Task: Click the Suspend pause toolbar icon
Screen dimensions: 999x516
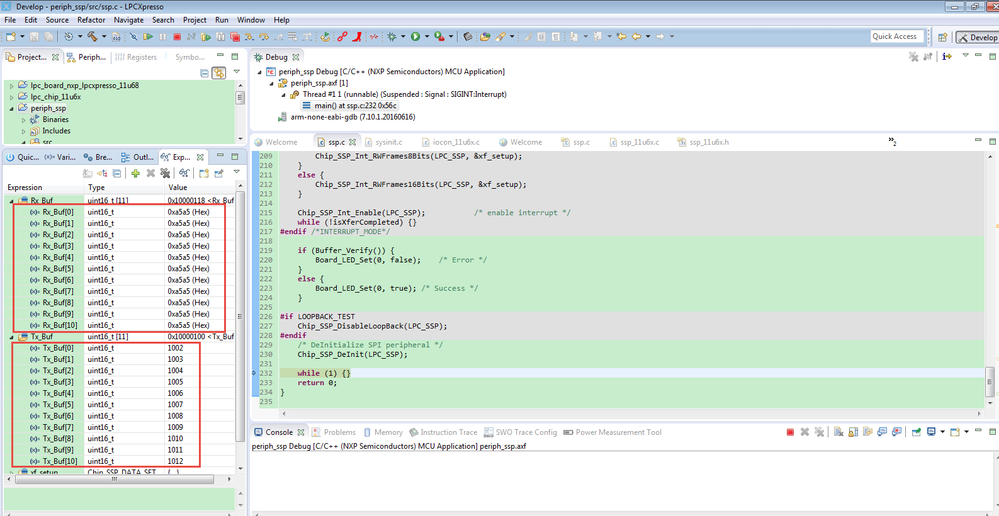Action: 162,37
